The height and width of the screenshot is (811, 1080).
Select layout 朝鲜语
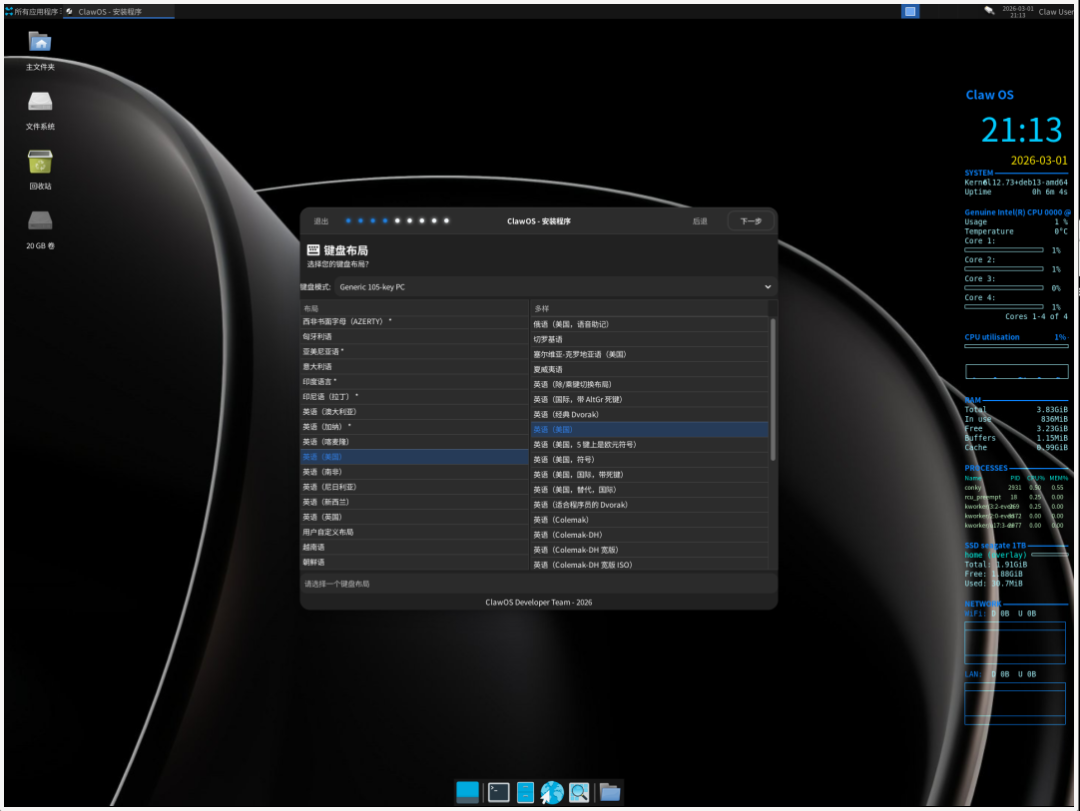point(414,562)
